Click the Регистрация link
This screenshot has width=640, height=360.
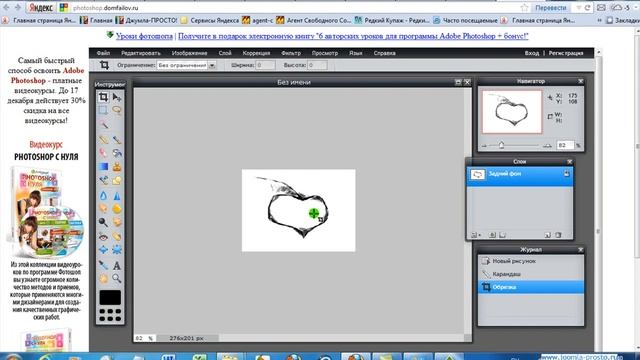coord(566,53)
